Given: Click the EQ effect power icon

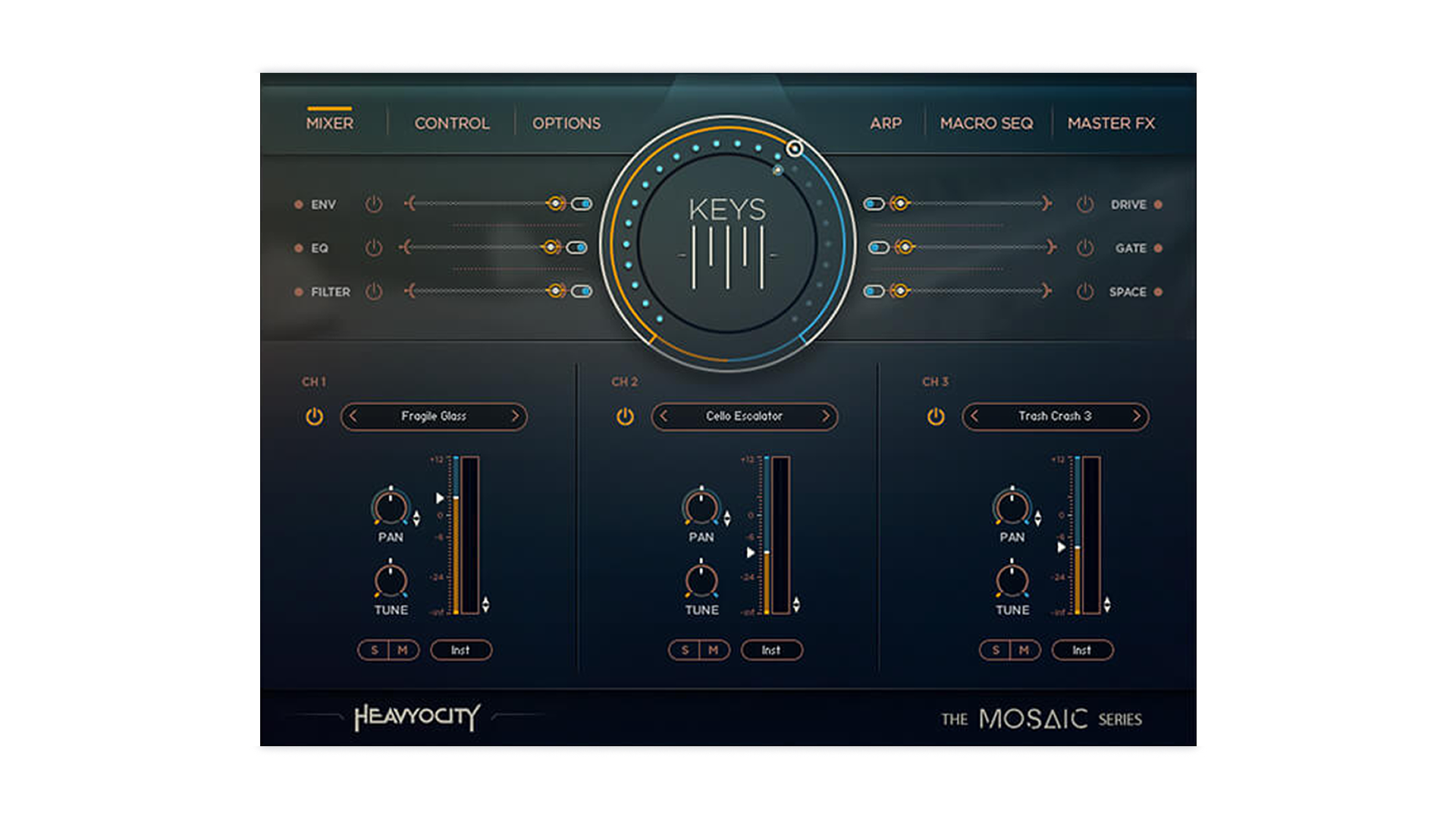Looking at the screenshot, I should (373, 248).
